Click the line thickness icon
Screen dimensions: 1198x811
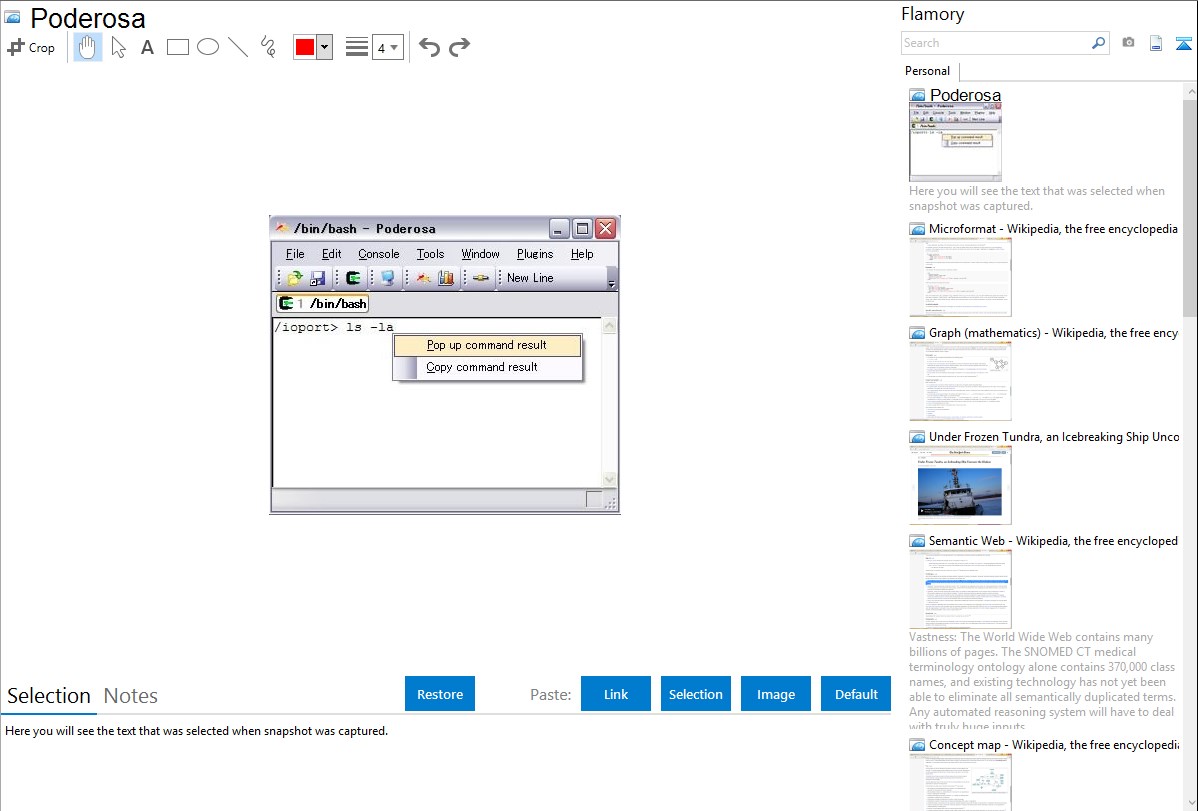[357, 47]
